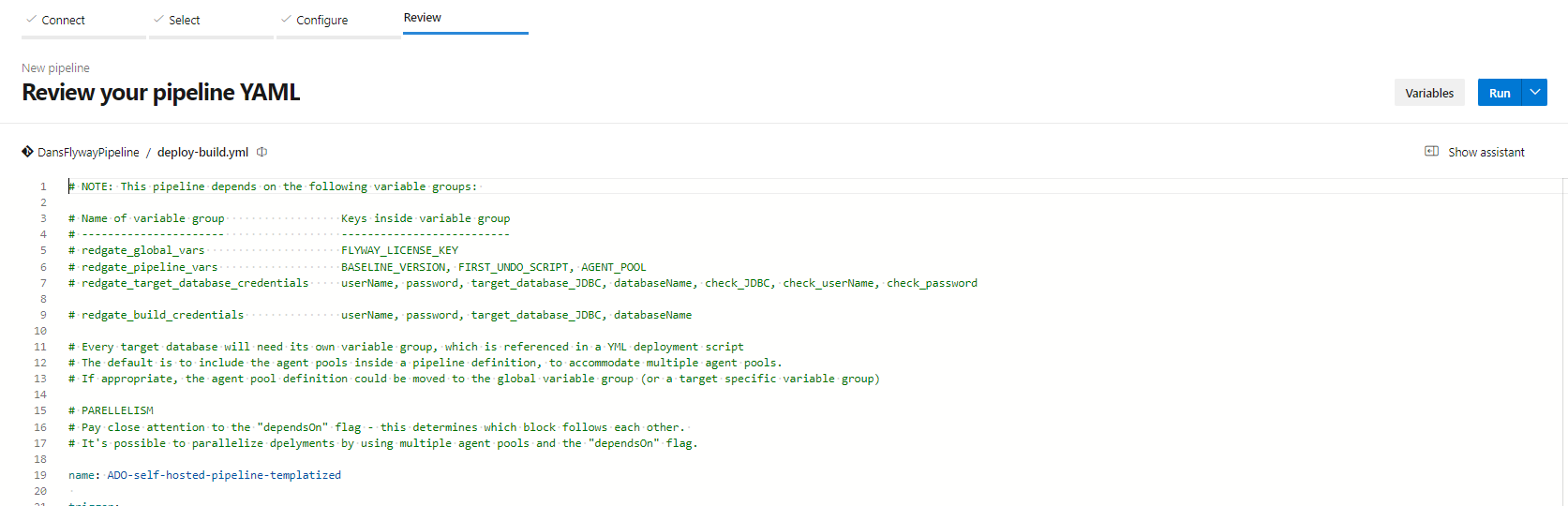Go back to the Configure step

[x=321, y=20]
